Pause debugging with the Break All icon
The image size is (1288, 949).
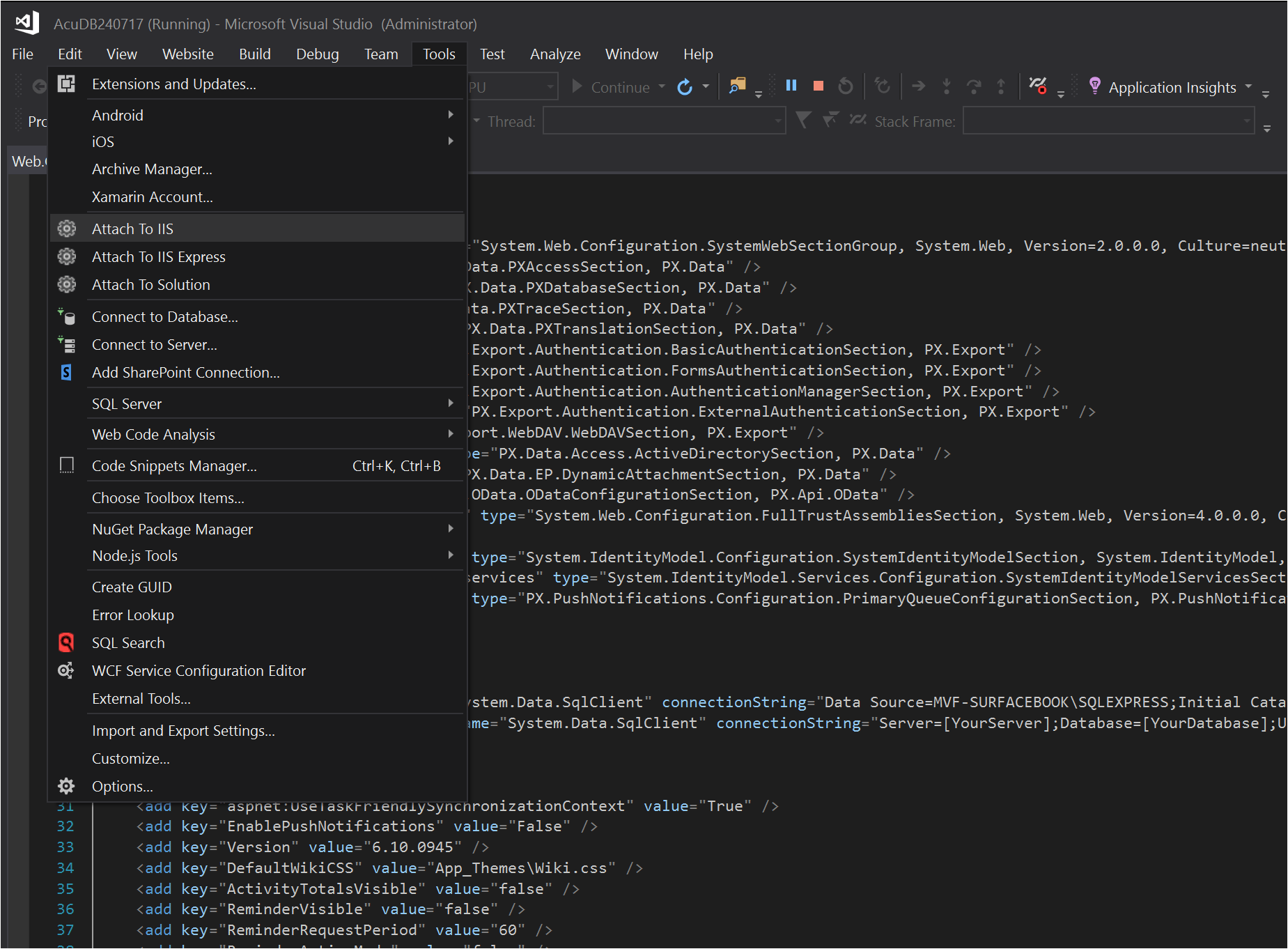click(791, 86)
